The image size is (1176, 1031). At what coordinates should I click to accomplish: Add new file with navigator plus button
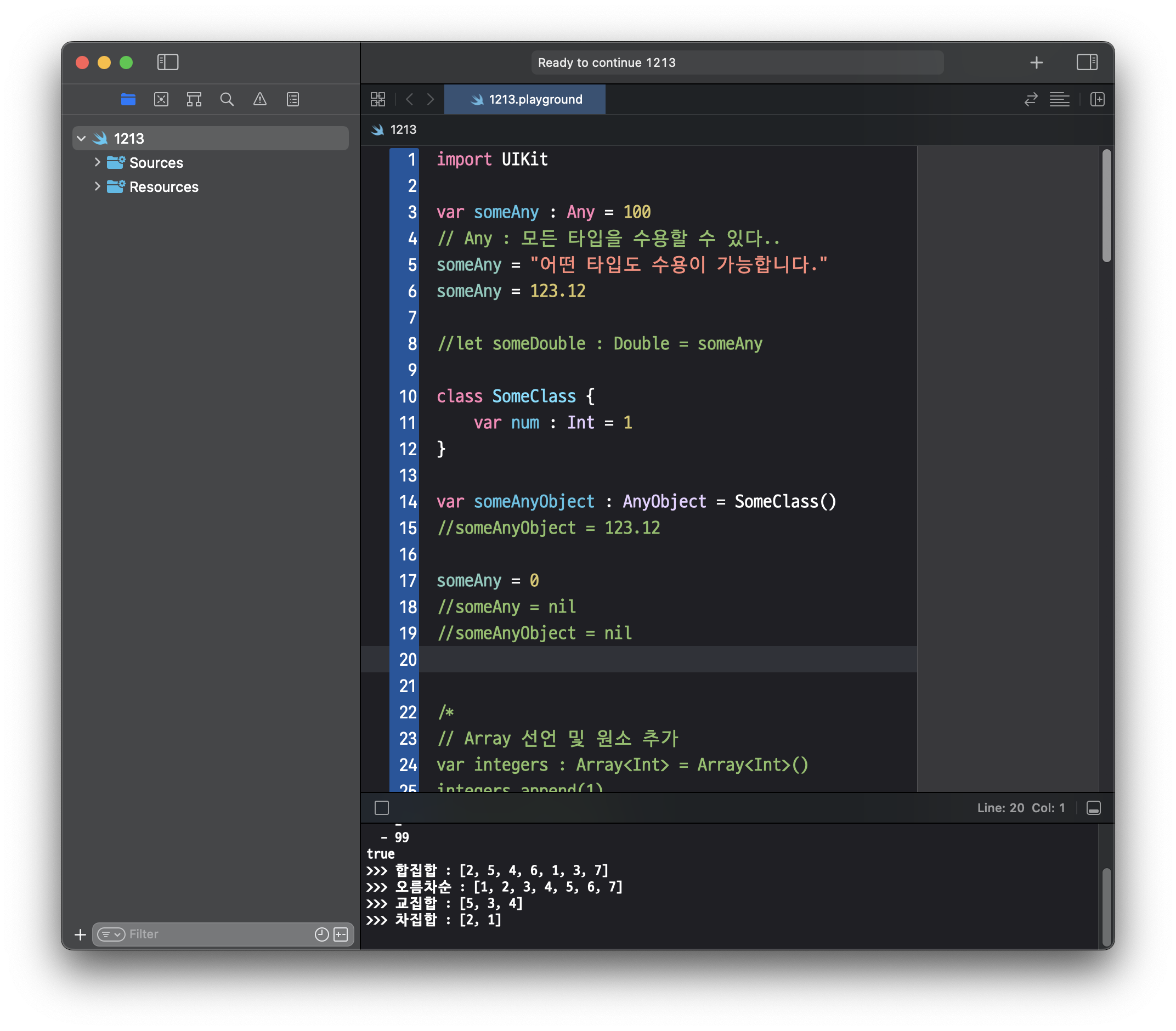click(x=81, y=934)
